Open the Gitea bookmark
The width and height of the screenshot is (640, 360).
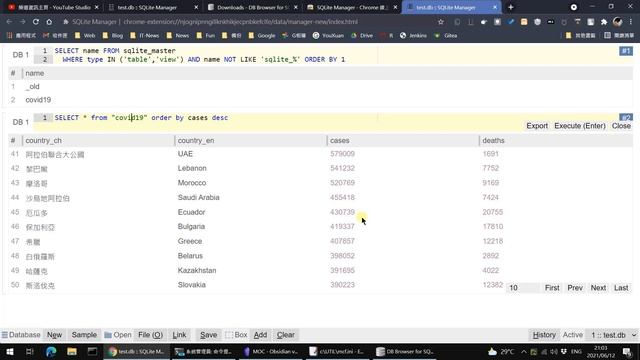pos(446,36)
